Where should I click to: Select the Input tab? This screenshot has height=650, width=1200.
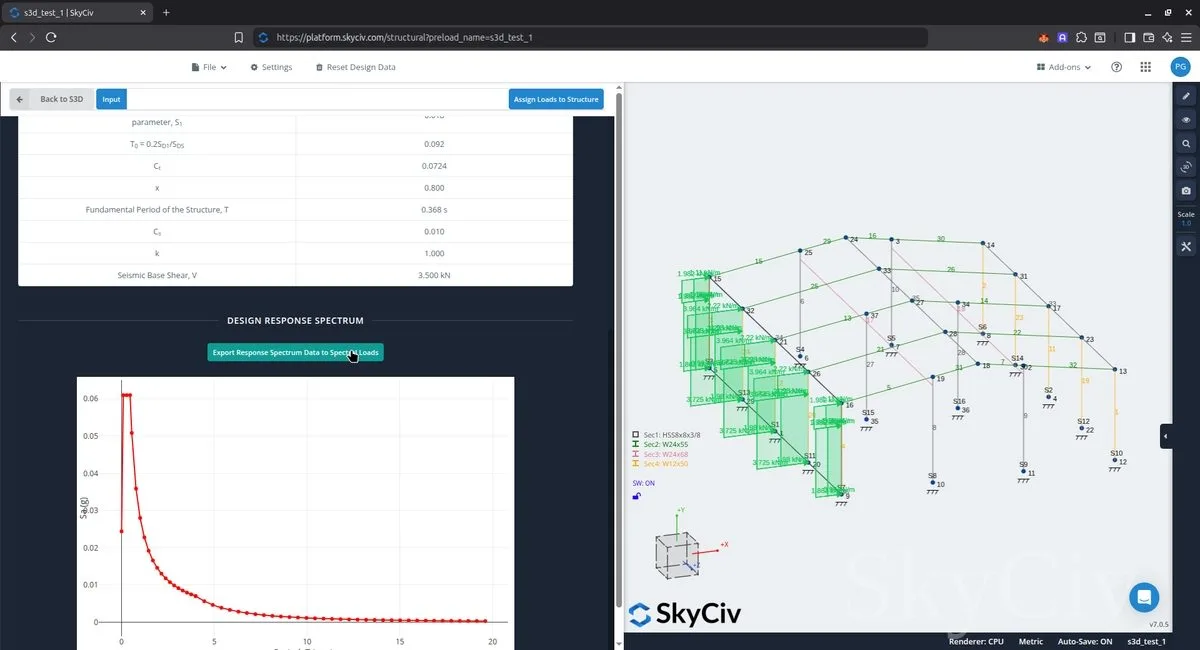111,99
